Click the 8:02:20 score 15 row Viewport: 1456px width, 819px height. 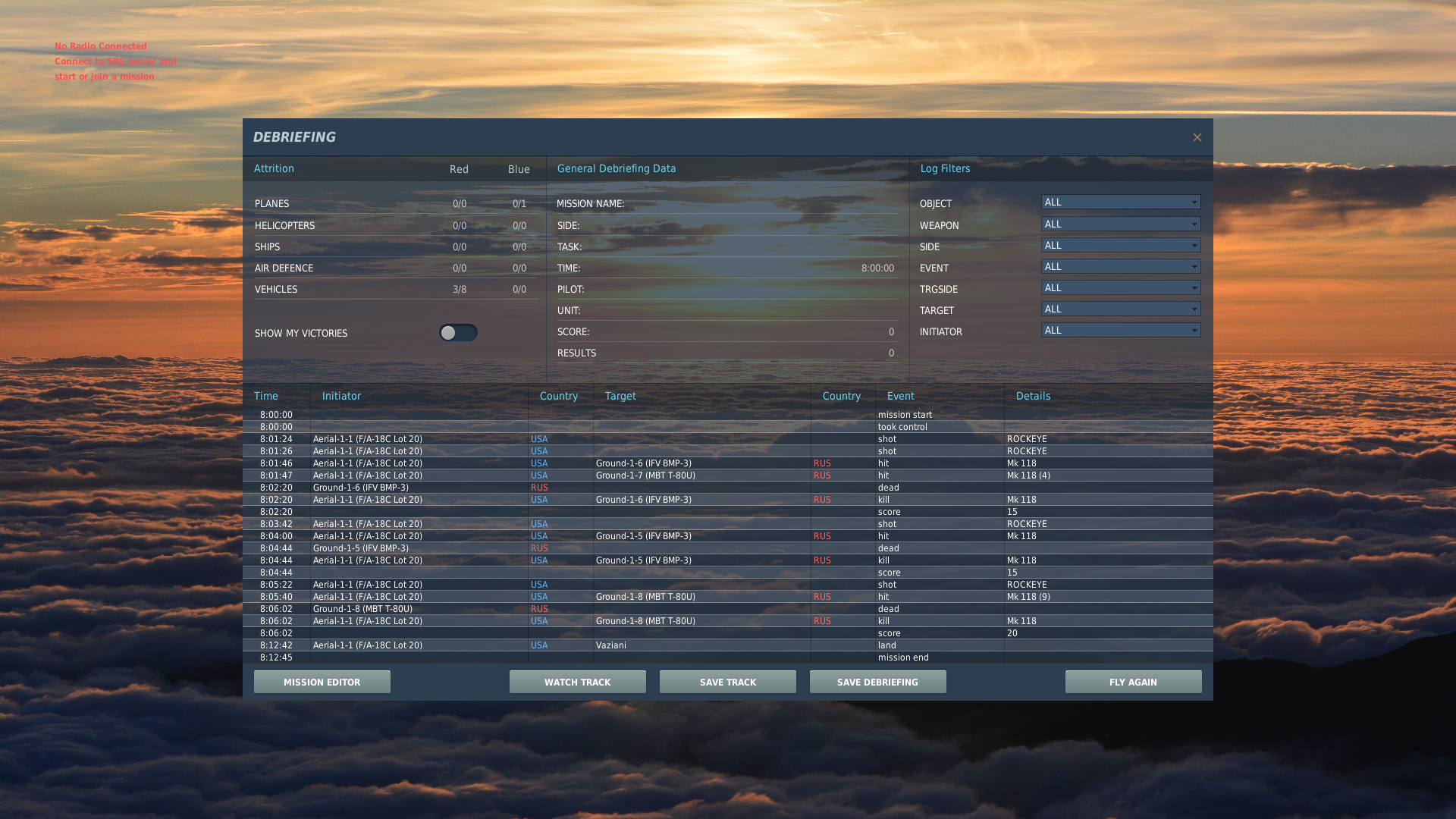[x=728, y=512]
